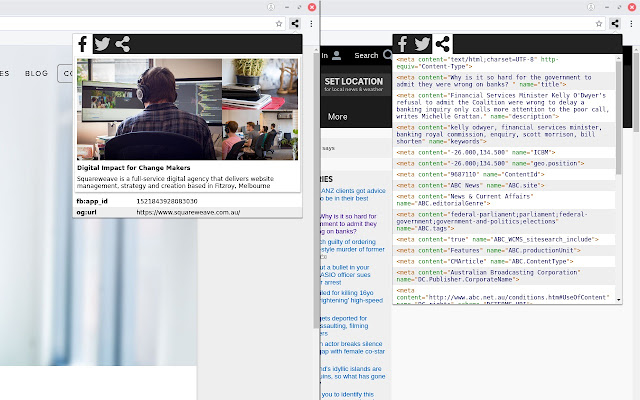This screenshot has height=400, width=640.
Task: Open Why is it so hard headline
Action: click(349, 224)
